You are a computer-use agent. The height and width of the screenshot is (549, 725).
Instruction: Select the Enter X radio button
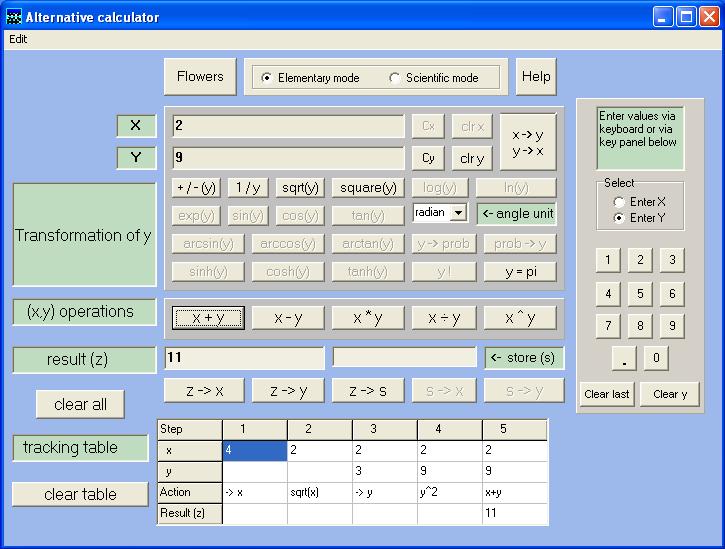pos(640,202)
